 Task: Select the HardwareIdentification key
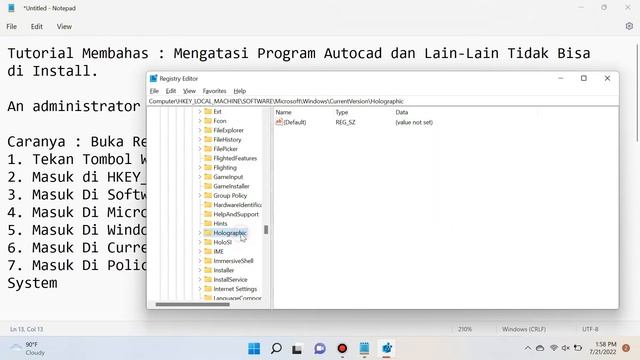point(238,205)
